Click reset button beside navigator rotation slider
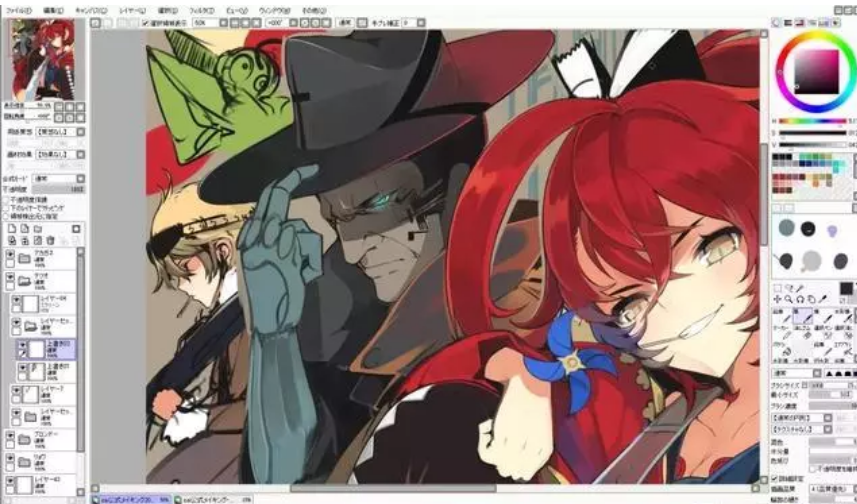 tap(80, 118)
